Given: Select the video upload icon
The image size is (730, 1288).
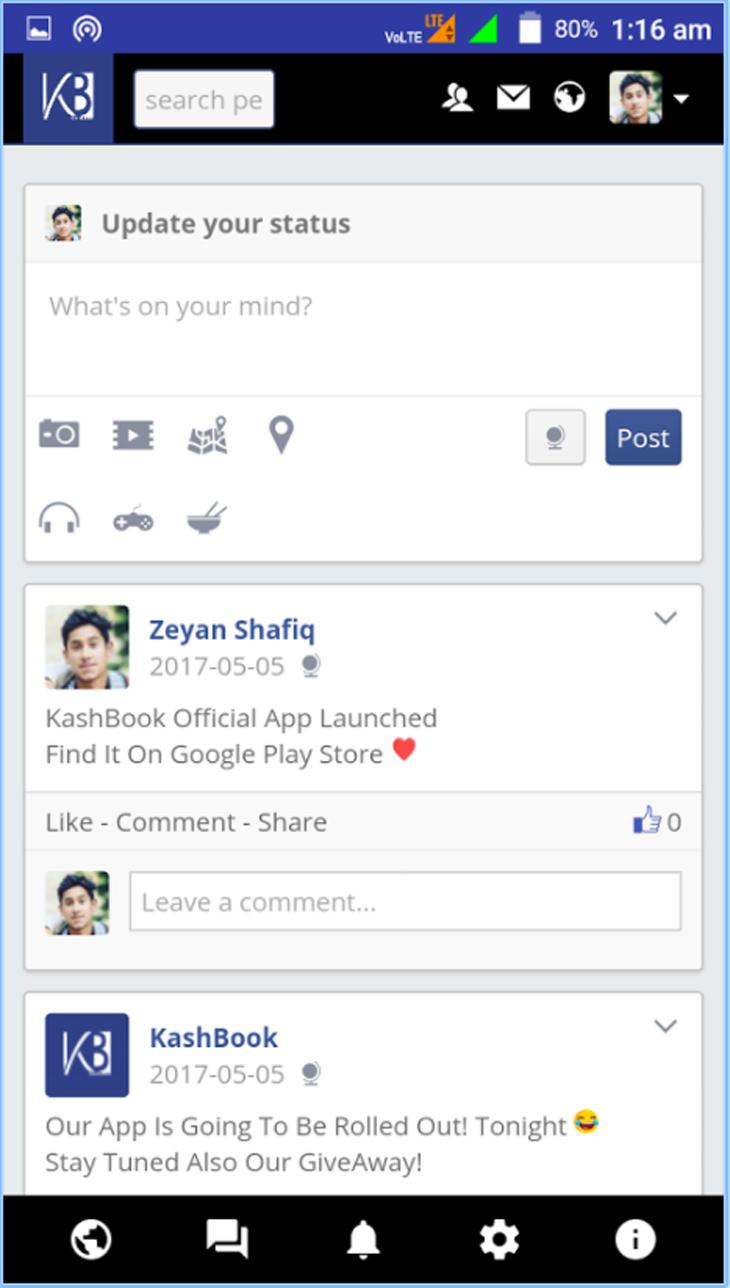Looking at the screenshot, I should pyautogui.click(x=133, y=435).
